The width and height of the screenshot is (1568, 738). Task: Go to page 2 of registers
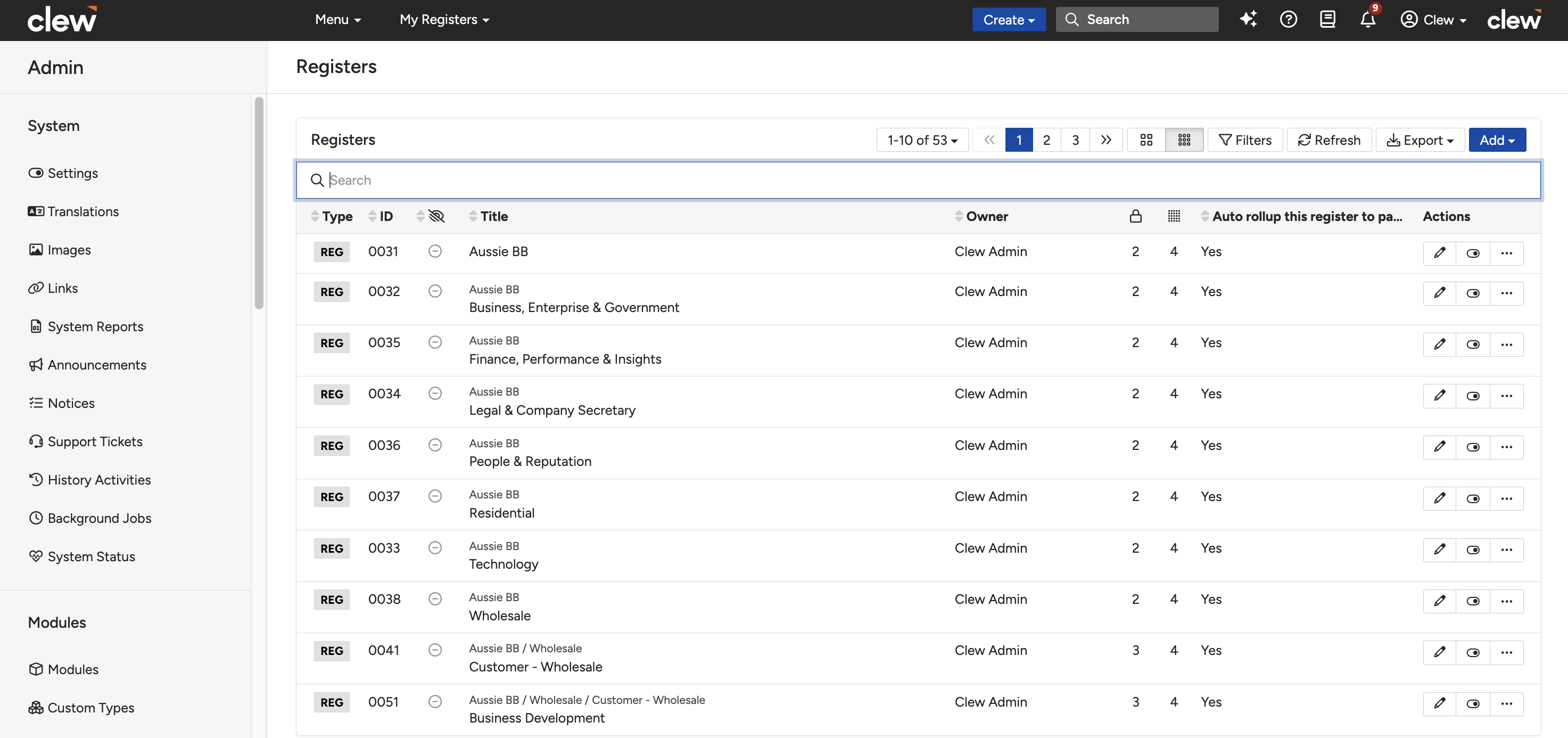point(1046,140)
